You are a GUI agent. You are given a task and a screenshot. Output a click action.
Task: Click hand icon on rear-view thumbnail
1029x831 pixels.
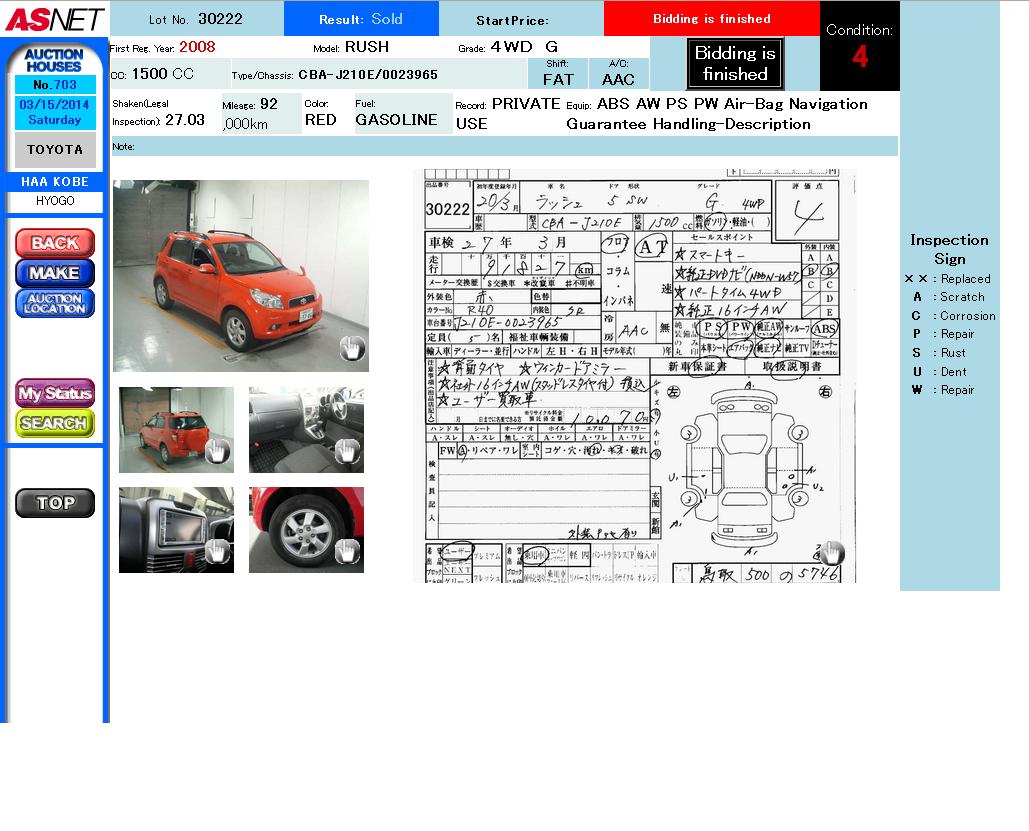[217, 451]
